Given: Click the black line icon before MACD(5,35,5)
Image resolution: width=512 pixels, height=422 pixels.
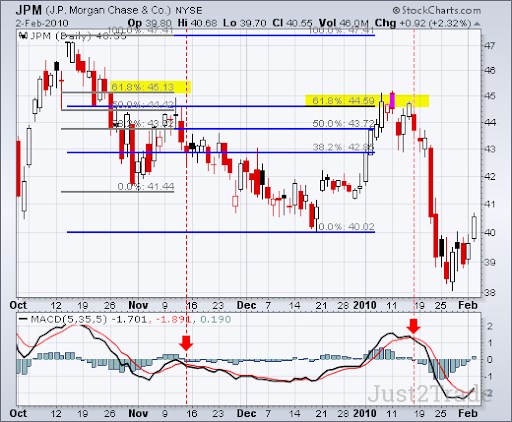Looking at the screenshot, I should [23, 319].
